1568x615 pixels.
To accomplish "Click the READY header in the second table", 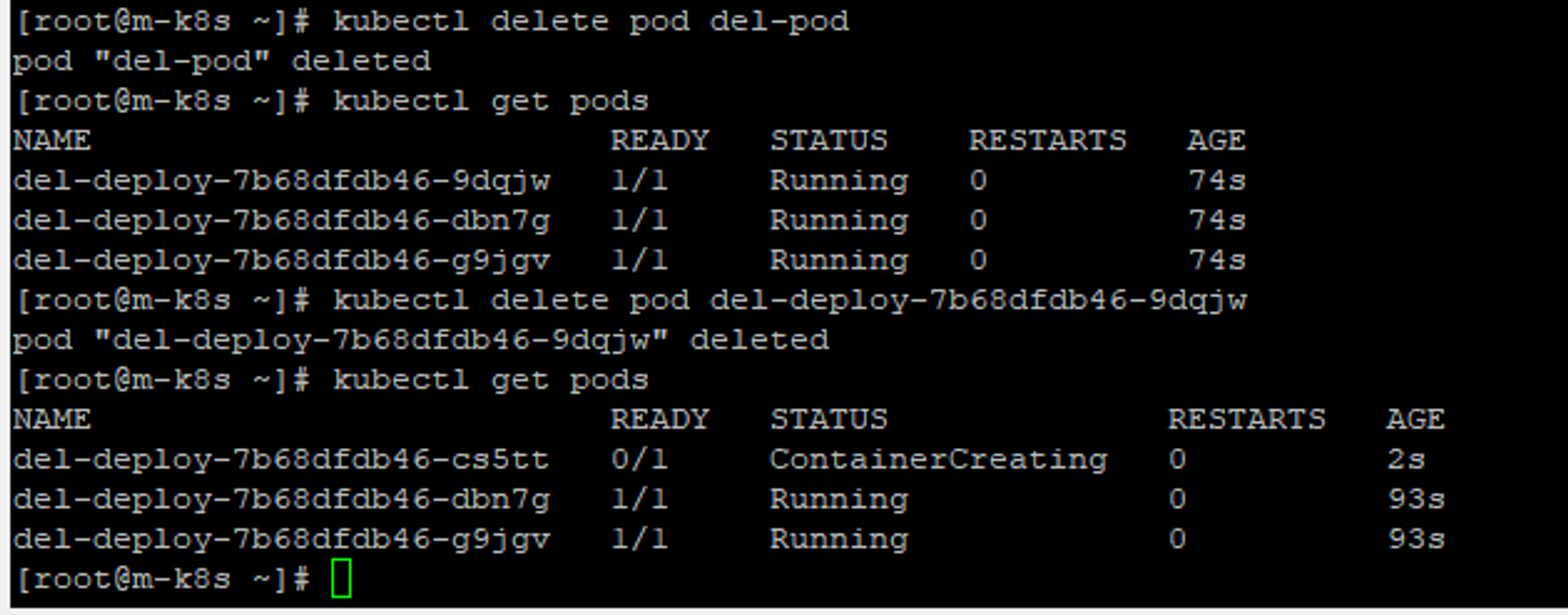I will coord(660,419).
